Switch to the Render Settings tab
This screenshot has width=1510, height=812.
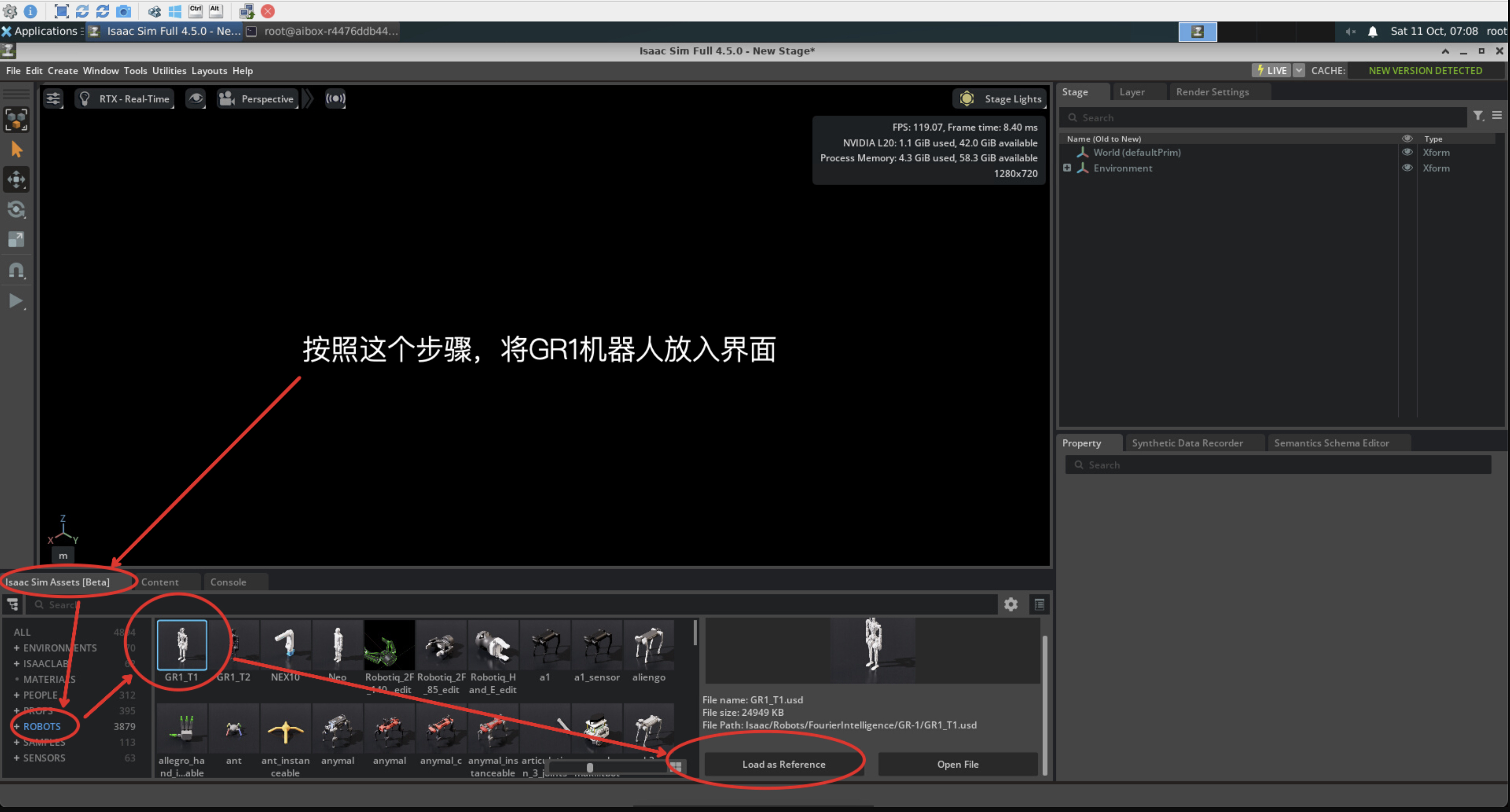click(x=1212, y=92)
